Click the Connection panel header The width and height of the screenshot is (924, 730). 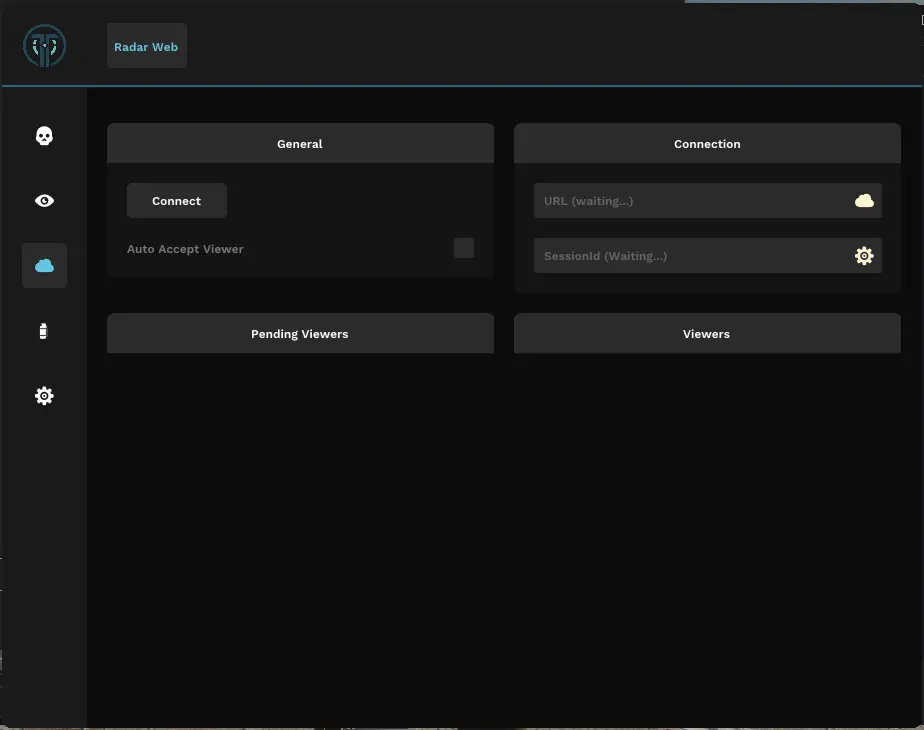[707, 144]
